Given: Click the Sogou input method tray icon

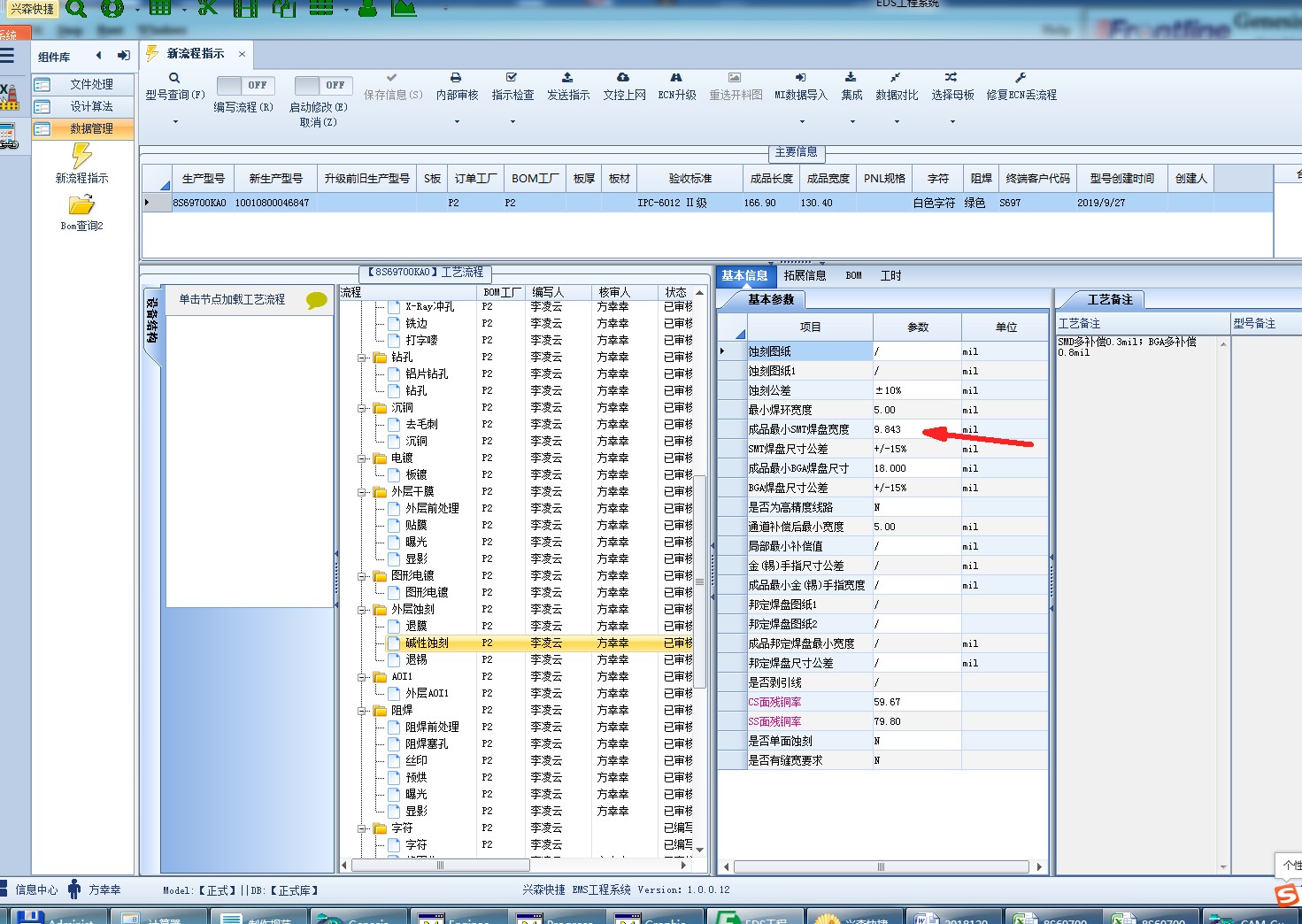Looking at the screenshot, I should tap(1287, 894).
